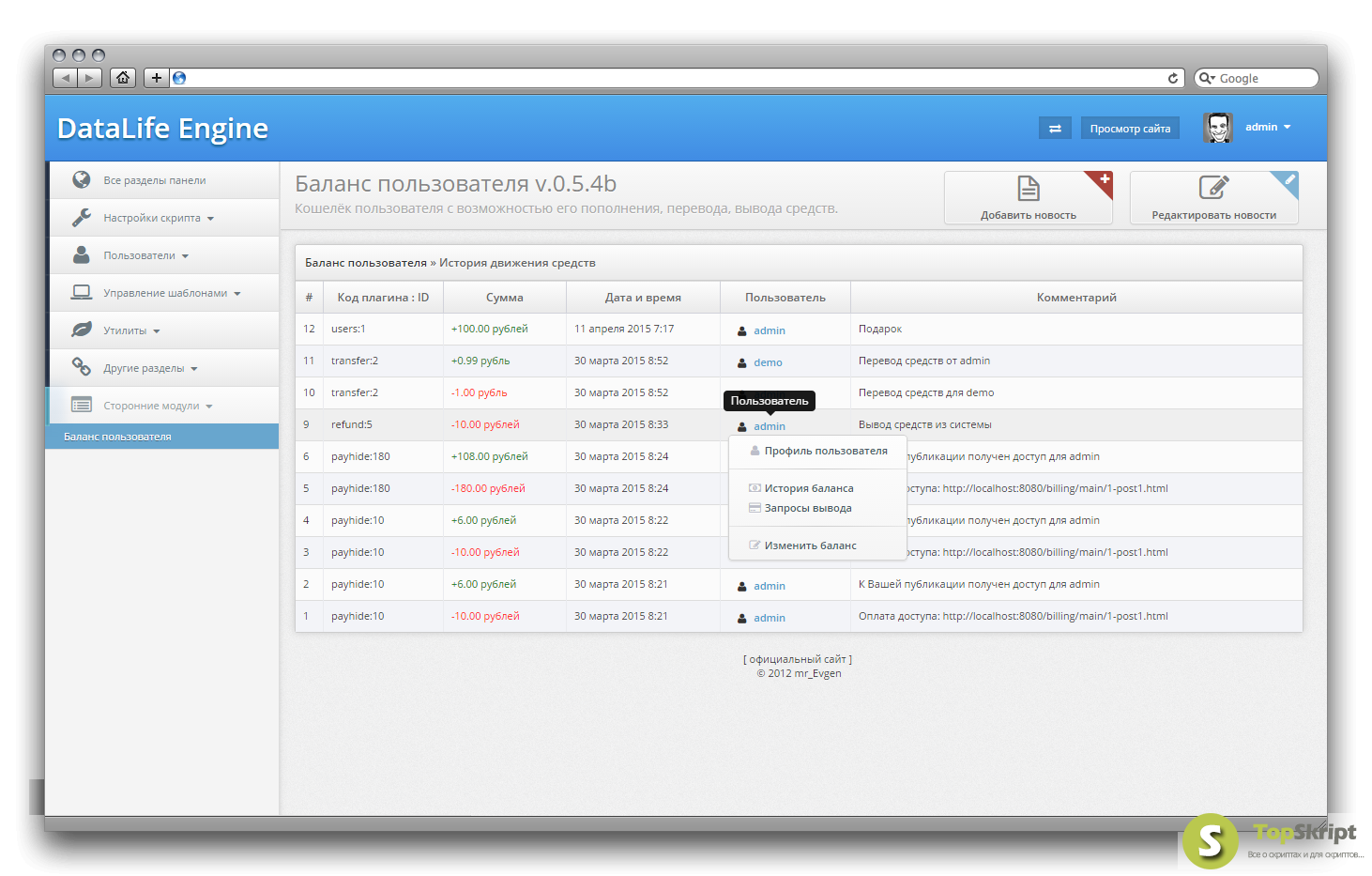
Task: Click the document icon on Добавить новость
Action: 1029,189
